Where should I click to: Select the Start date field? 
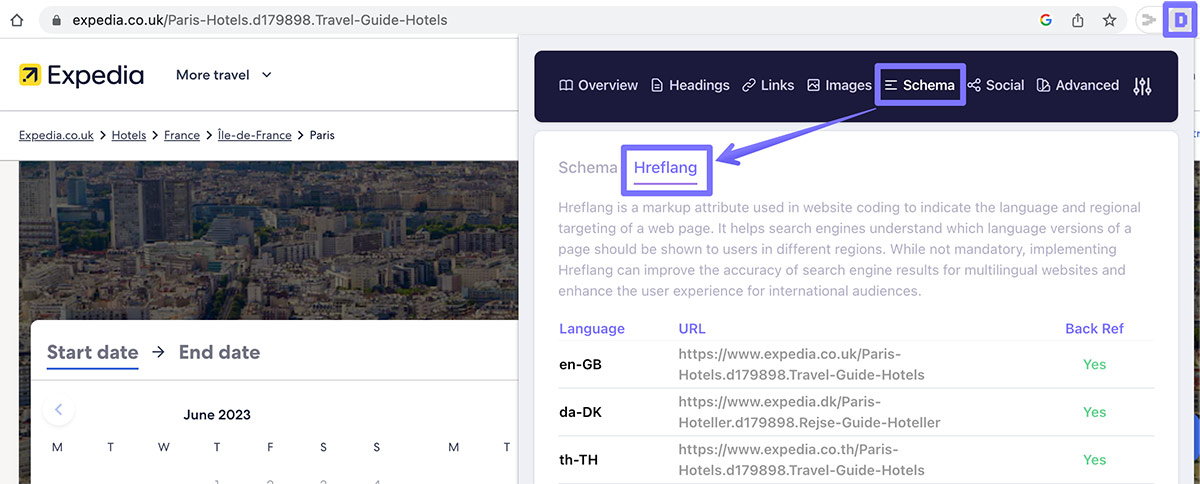click(93, 352)
